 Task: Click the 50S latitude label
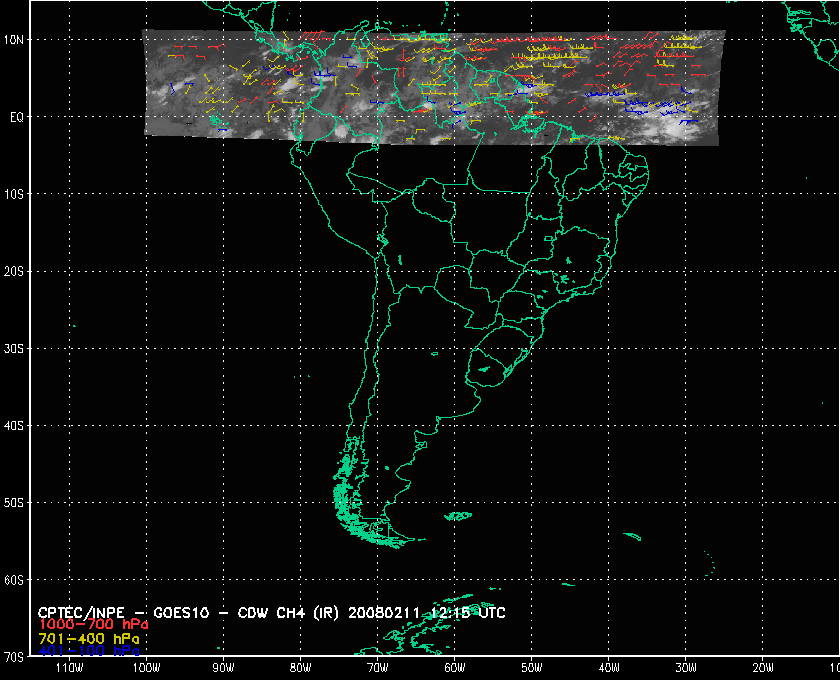(14, 503)
